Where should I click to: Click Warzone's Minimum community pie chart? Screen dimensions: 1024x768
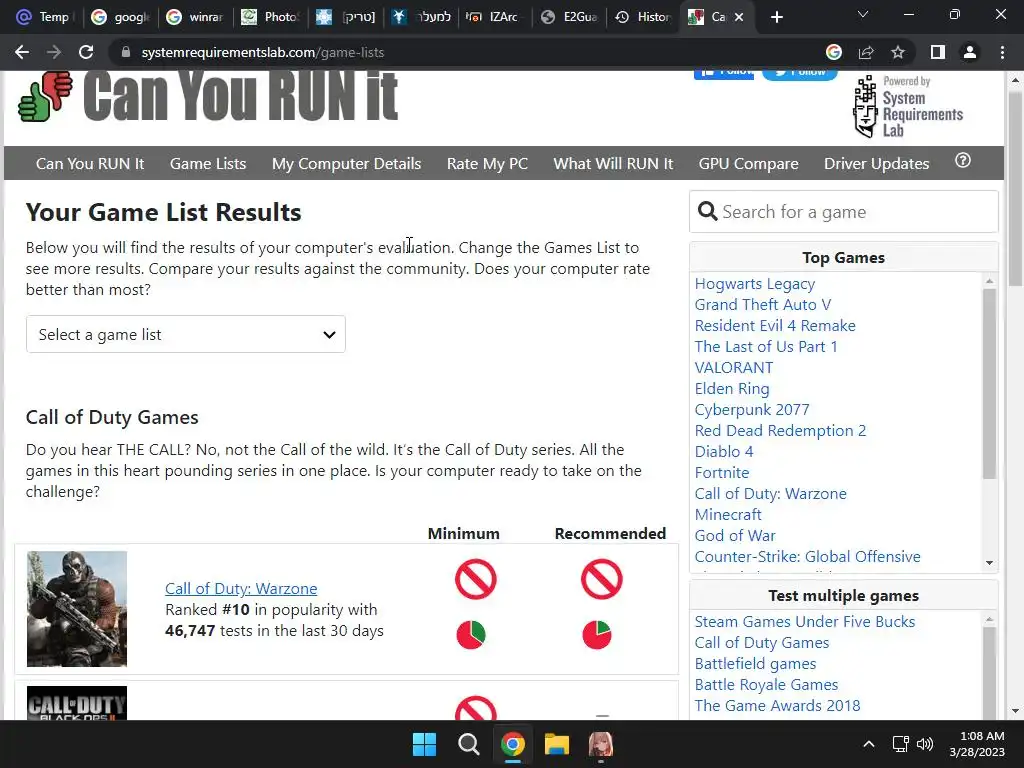(x=471, y=635)
